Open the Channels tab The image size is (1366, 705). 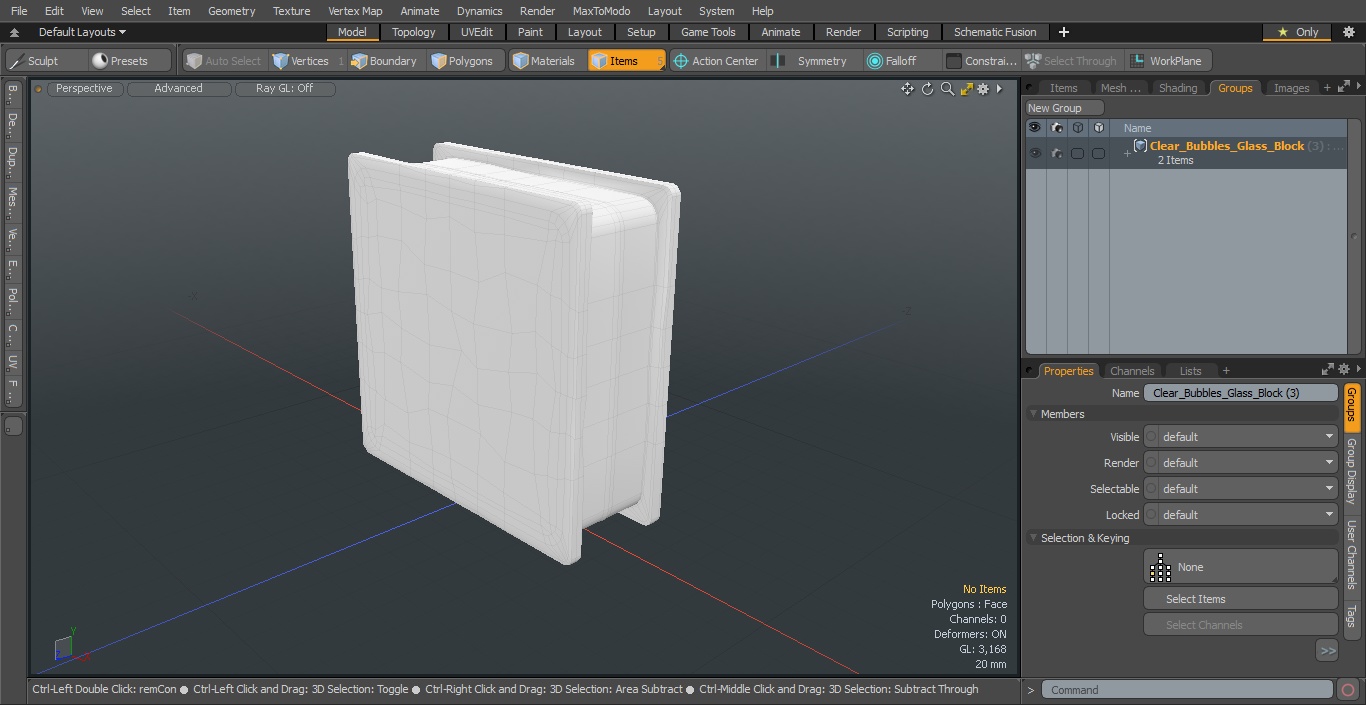click(1132, 371)
